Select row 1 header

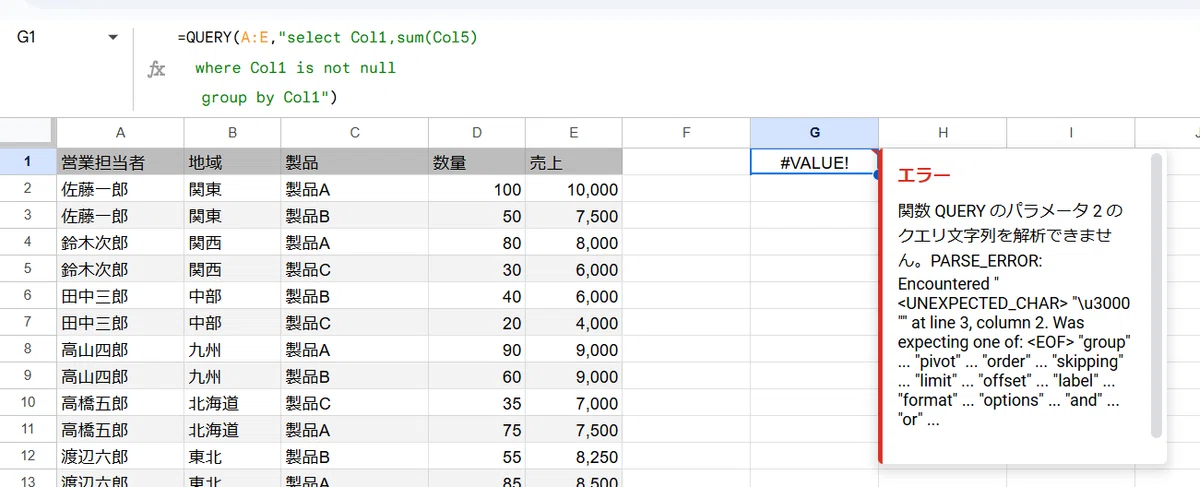(x=28, y=161)
